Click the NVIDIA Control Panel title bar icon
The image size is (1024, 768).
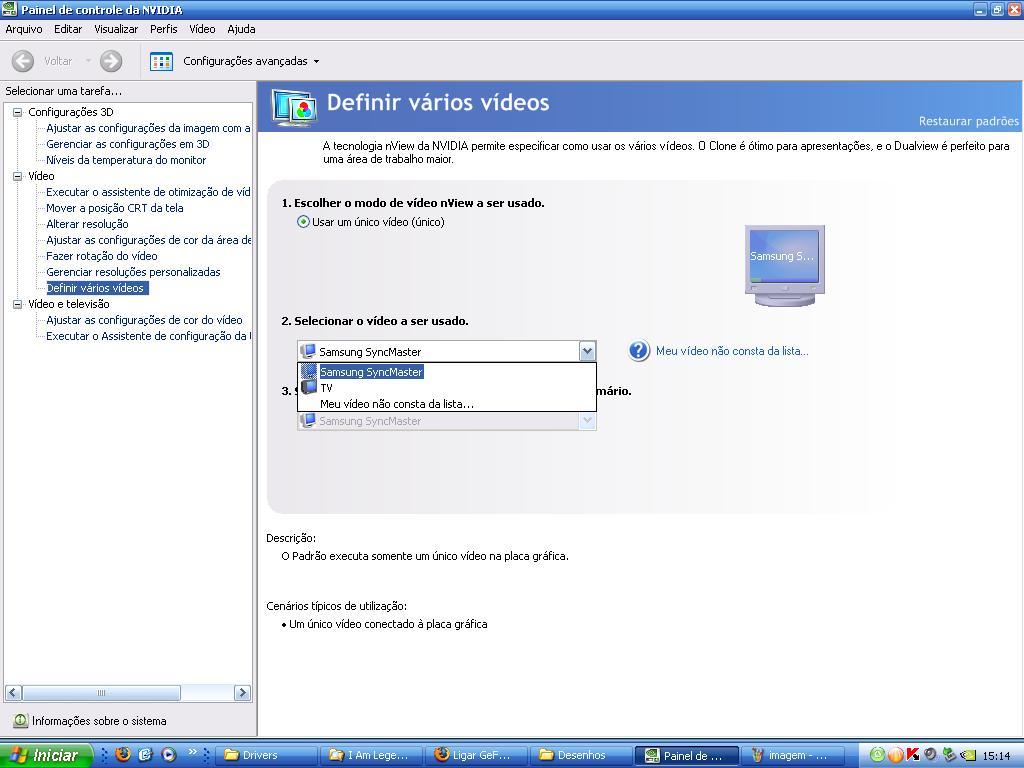pos(10,9)
